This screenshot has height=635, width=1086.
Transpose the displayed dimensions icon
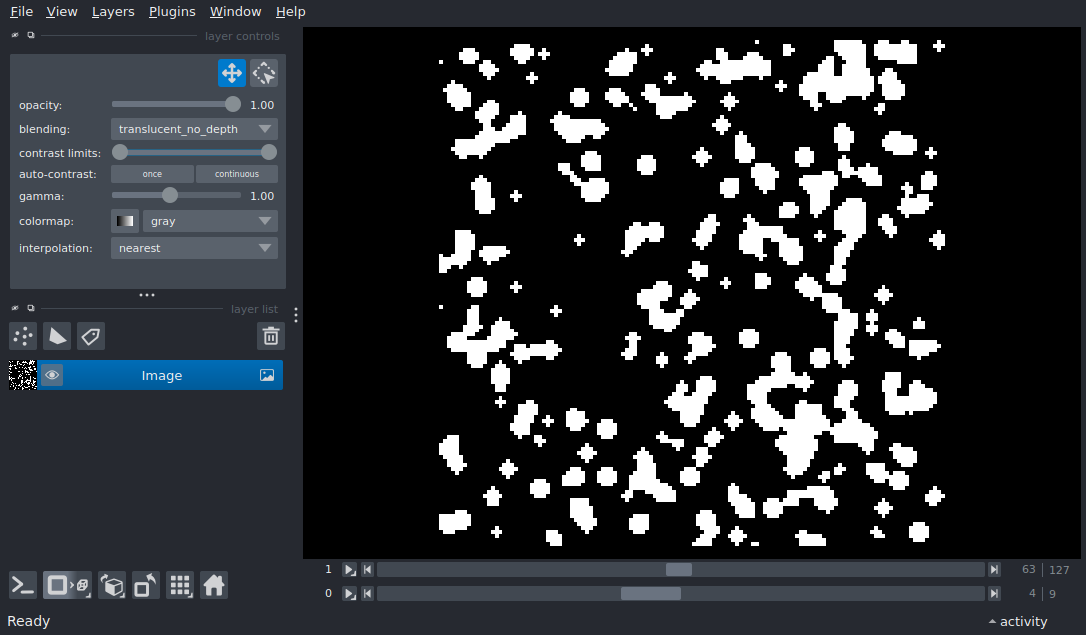tap(146, 586)
